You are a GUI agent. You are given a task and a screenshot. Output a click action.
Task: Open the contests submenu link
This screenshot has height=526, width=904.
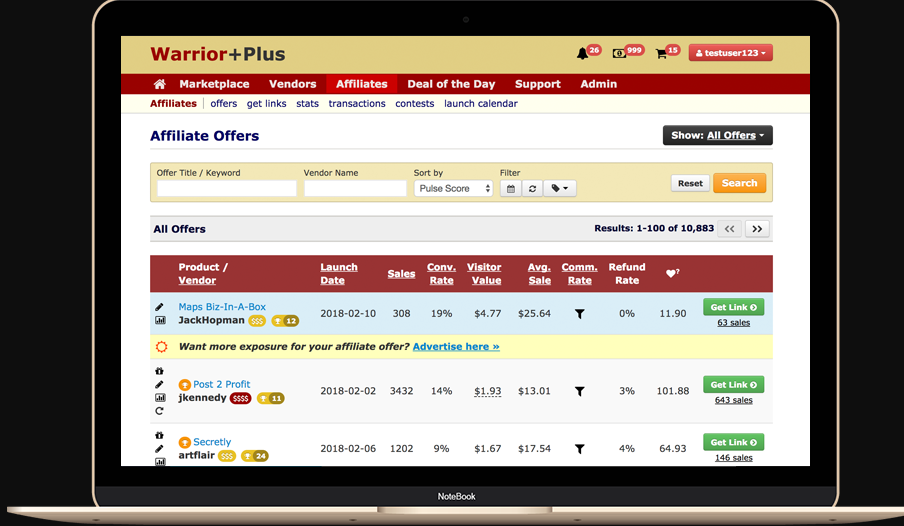click(415, 104)
